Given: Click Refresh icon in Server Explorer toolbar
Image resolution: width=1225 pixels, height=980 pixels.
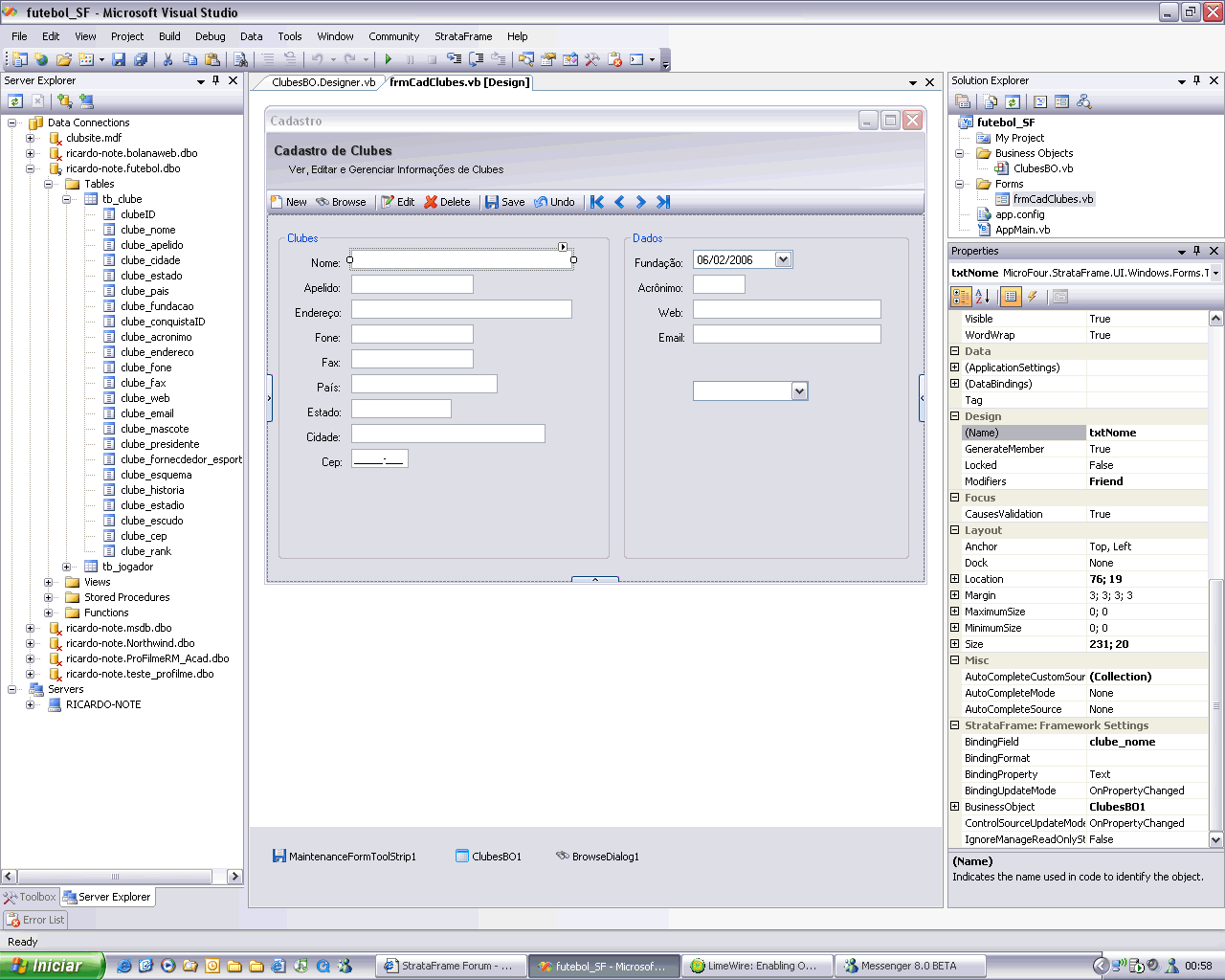Looking at the screenshot, I should (15, 101).
